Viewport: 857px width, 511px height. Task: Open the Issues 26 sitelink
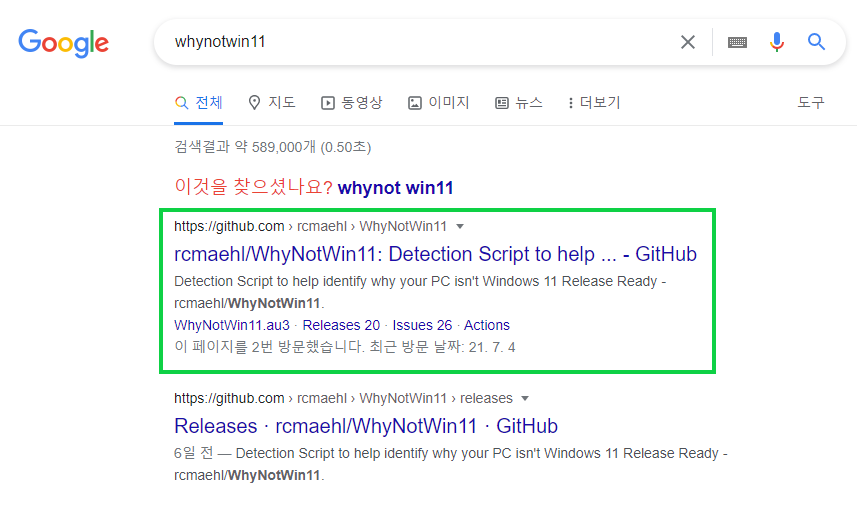coord(422,325)
